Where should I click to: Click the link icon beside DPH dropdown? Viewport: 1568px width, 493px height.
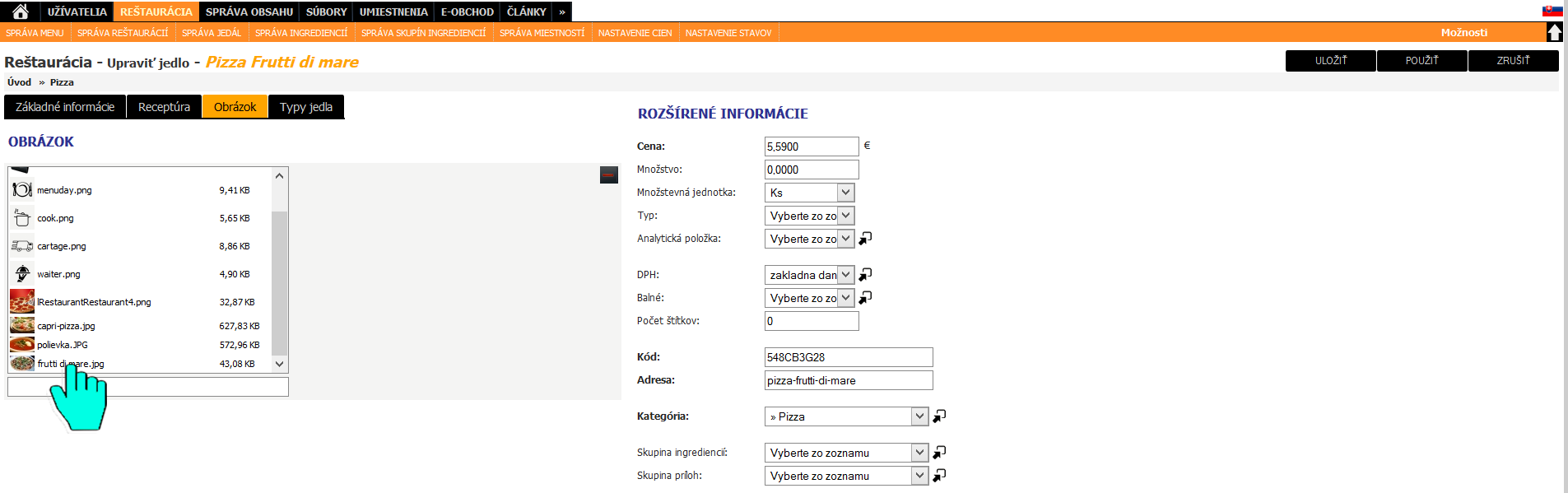point(865,275)
